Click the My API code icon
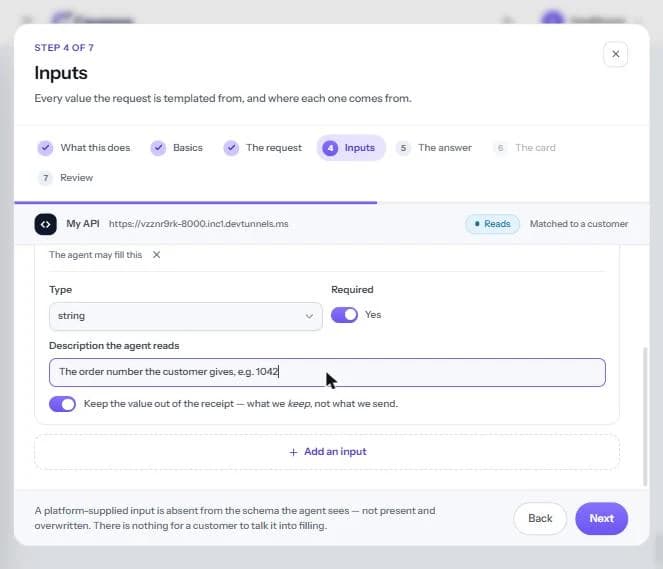 click(46, 224)
